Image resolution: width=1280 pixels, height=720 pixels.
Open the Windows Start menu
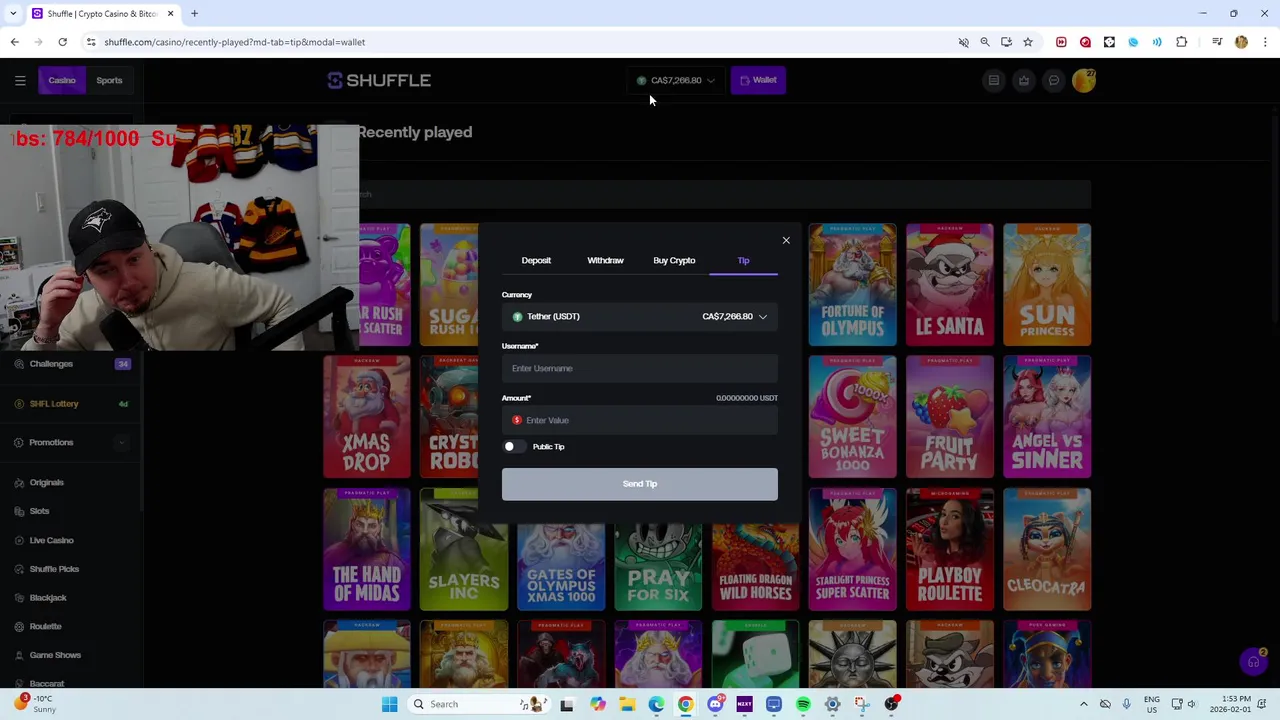point(389,704)
